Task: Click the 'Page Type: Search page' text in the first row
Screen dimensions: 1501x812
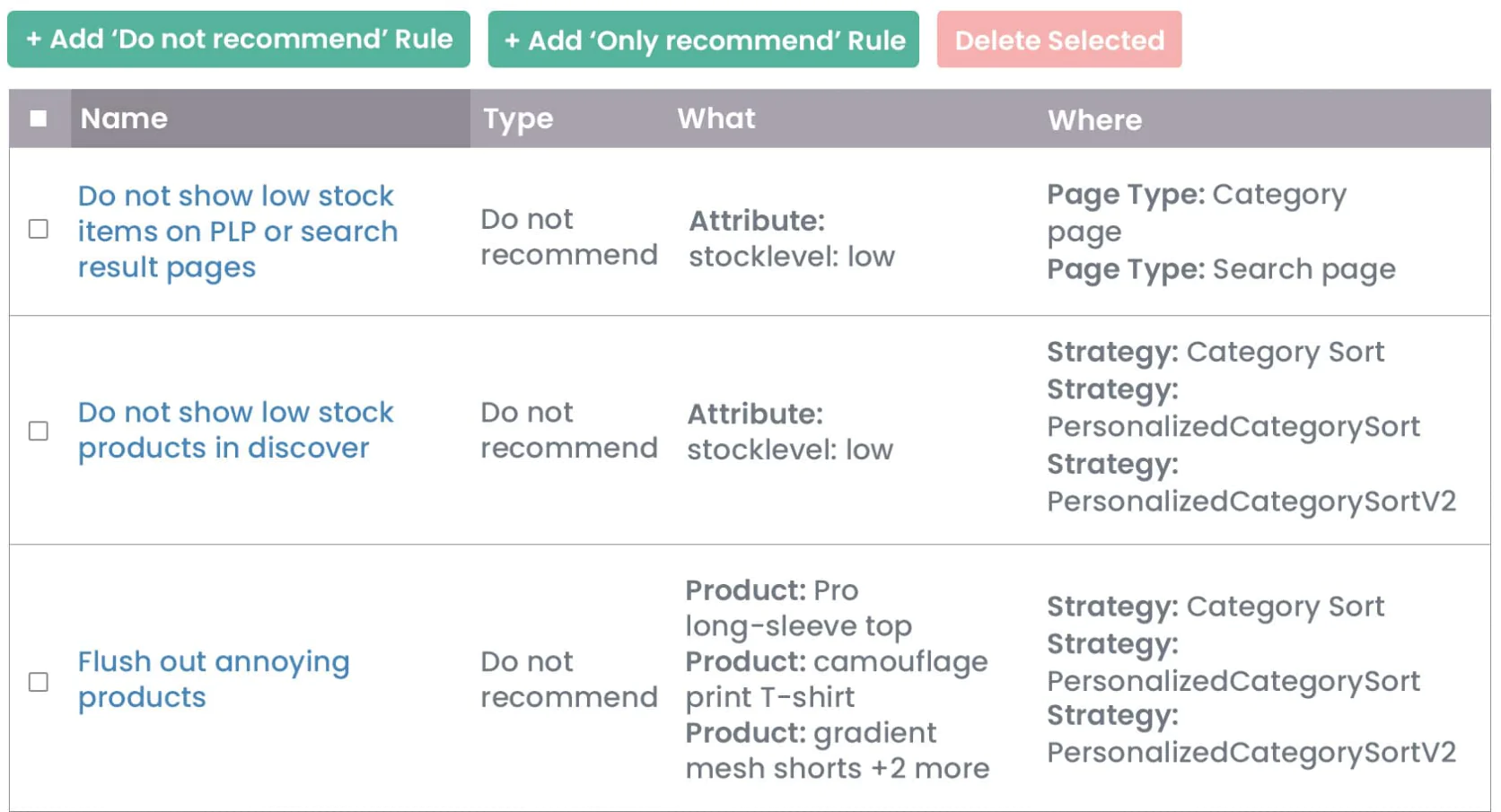Action: [1220, 269]
